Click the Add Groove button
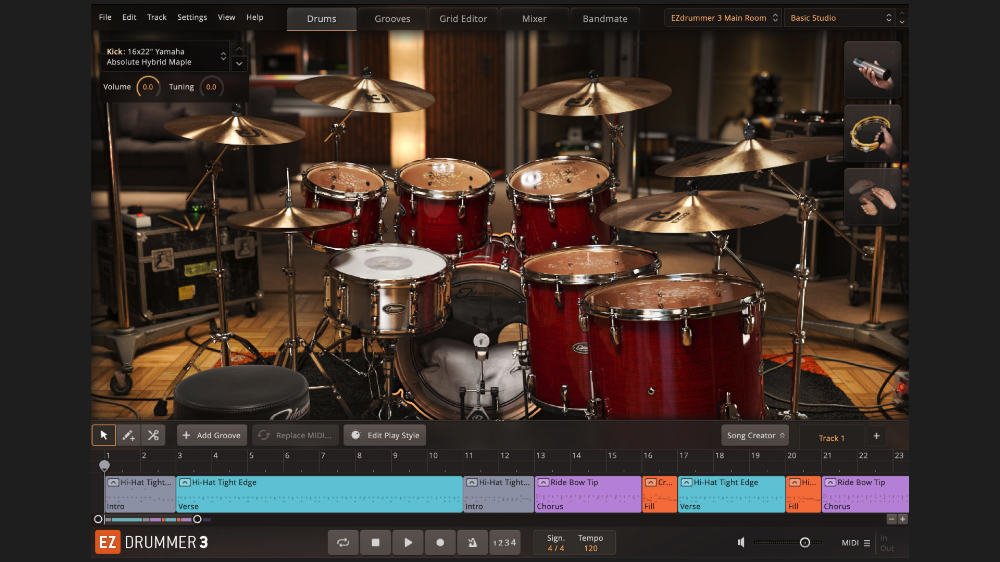The image size is (1000, 562). coord(212,436)
